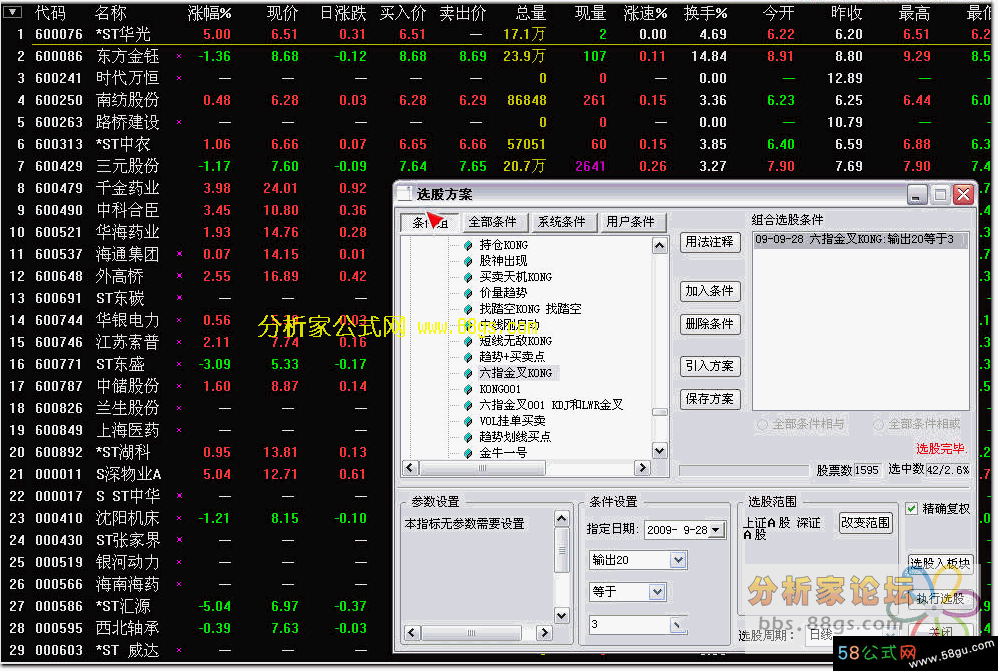Click condition tree scroll-down arrow
998x671 pixels.
coord(659,451)
